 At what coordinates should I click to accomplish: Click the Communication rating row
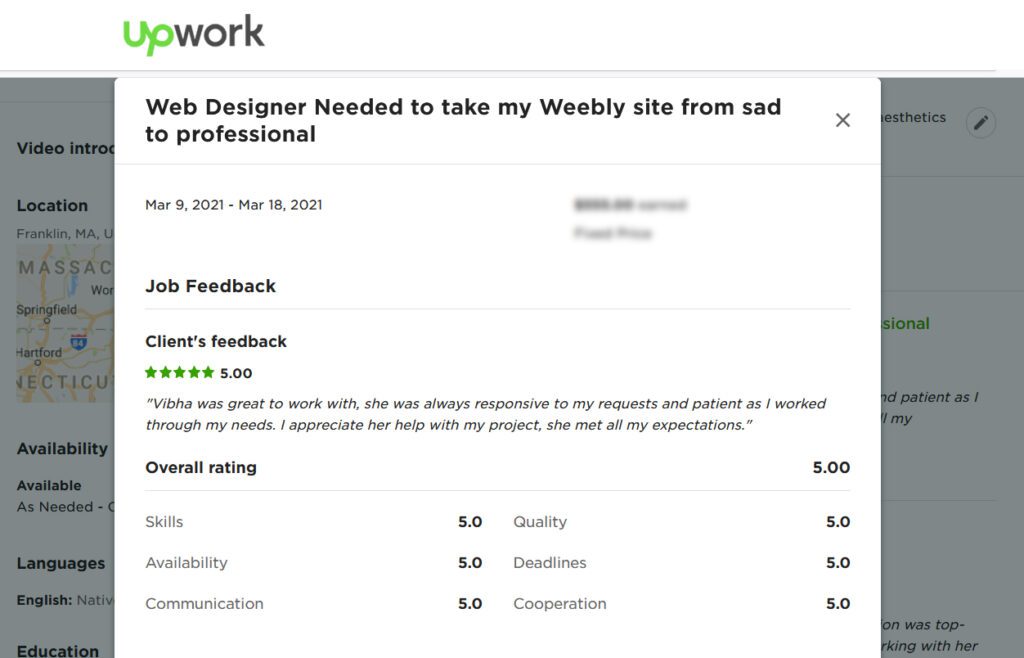313,604
